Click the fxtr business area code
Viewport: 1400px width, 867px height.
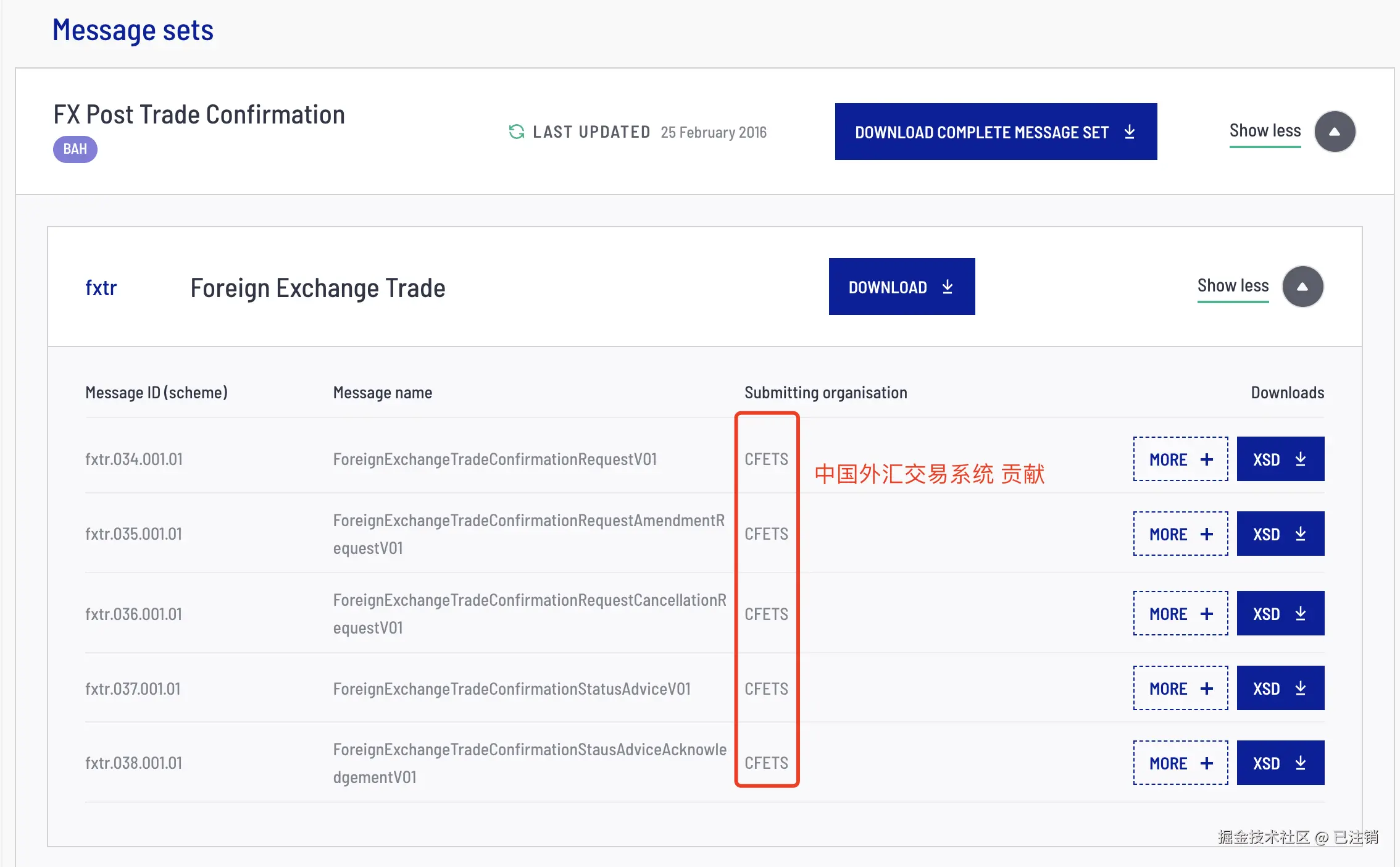(x=101, y=288)
